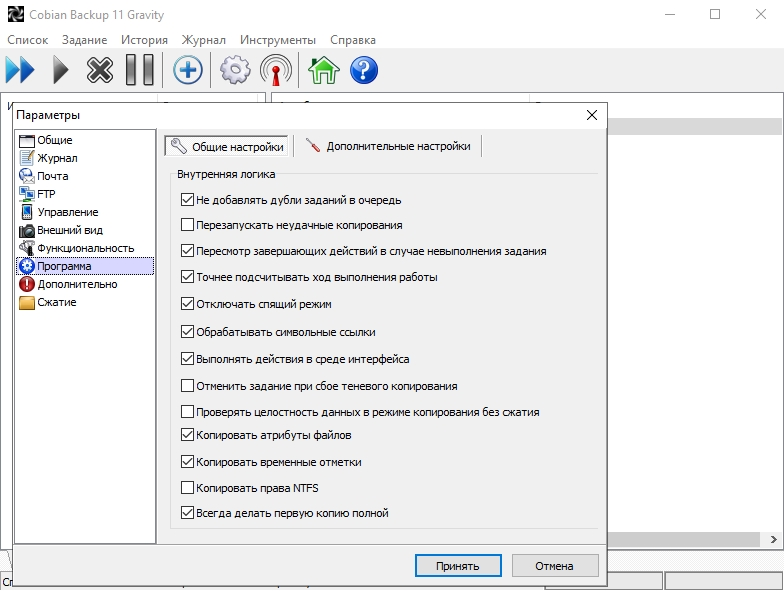The width and height of the screenshot is (784, 591).
Task: Run all tasks with double-arrow icon
Action: click(x=20, y=70)
